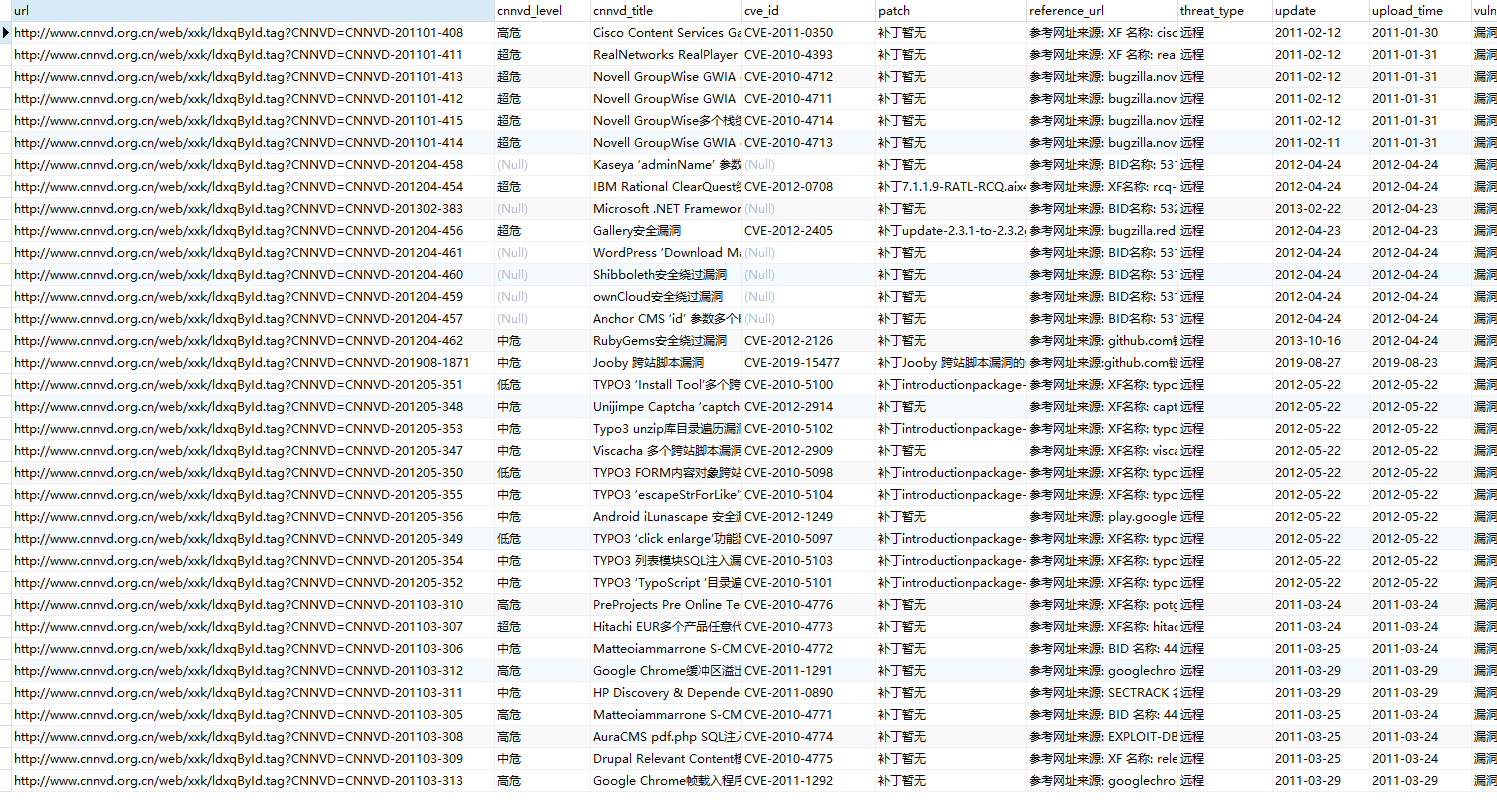Click the Unijimpe Captcha title cell
The width and height of the screenshot is (1497, 808).
point(666,407)
